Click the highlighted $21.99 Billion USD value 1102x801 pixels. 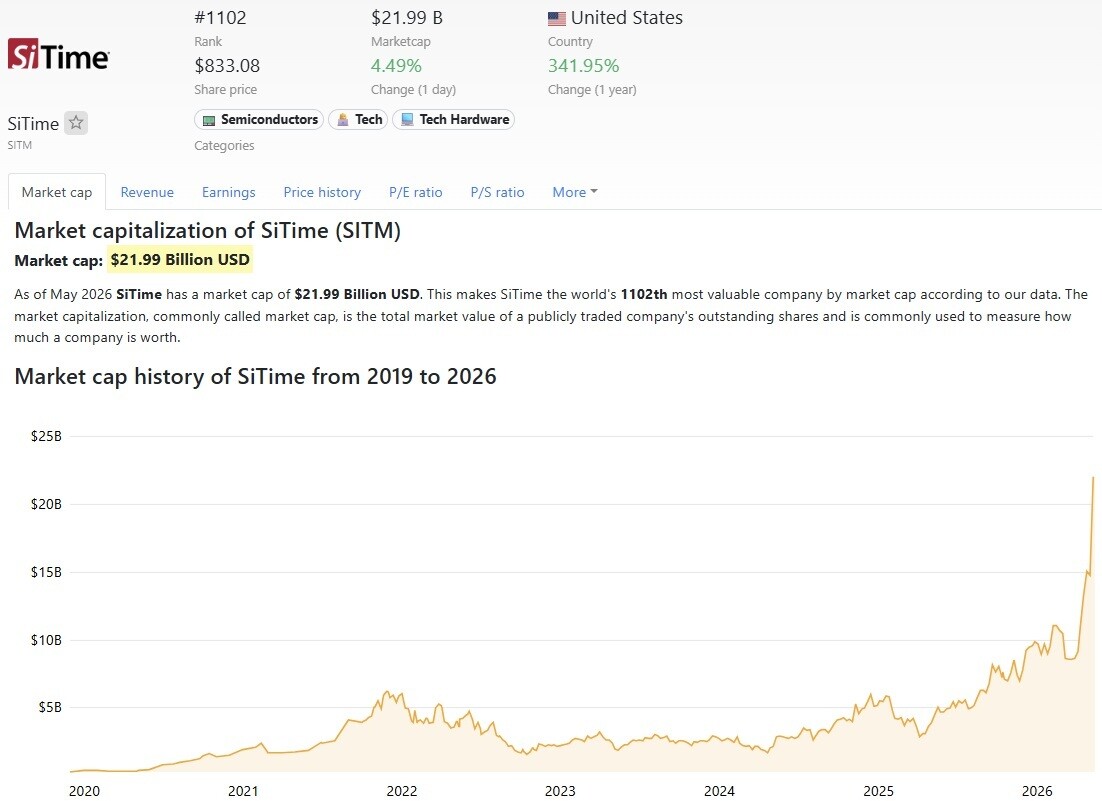pos(180,260)
